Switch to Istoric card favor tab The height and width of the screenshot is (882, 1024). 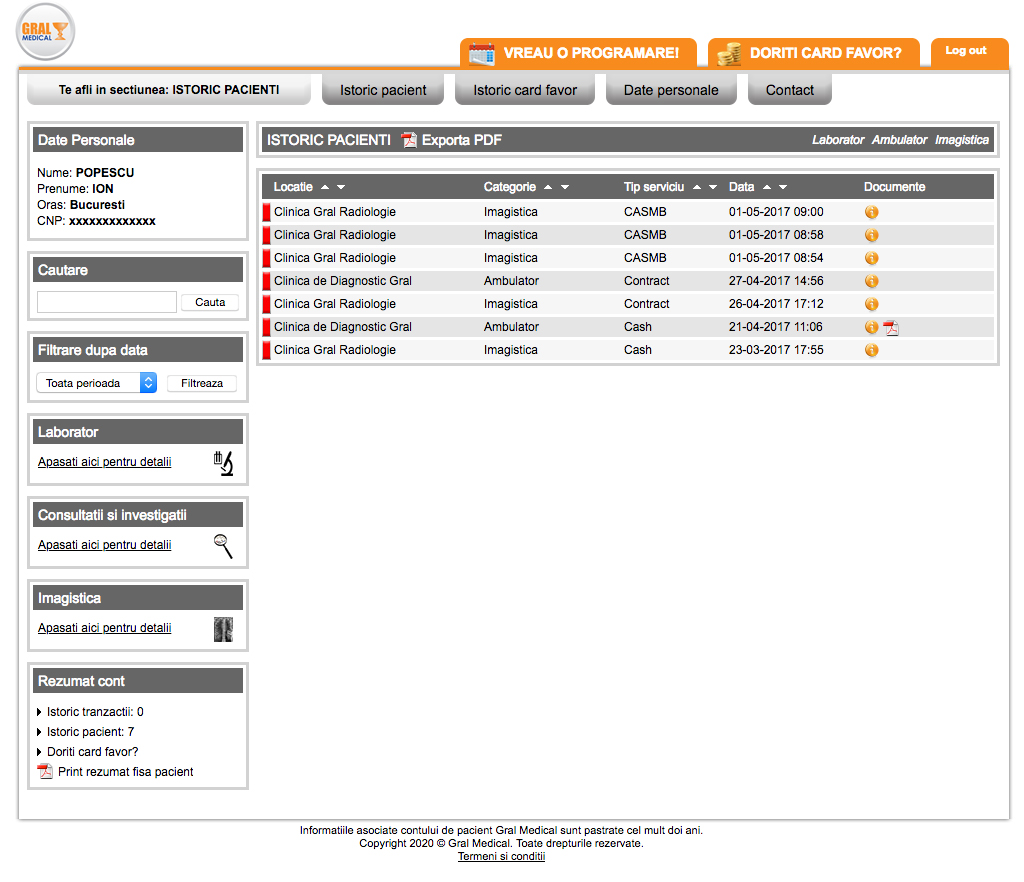pyautogui.click(x=525, y=90)
